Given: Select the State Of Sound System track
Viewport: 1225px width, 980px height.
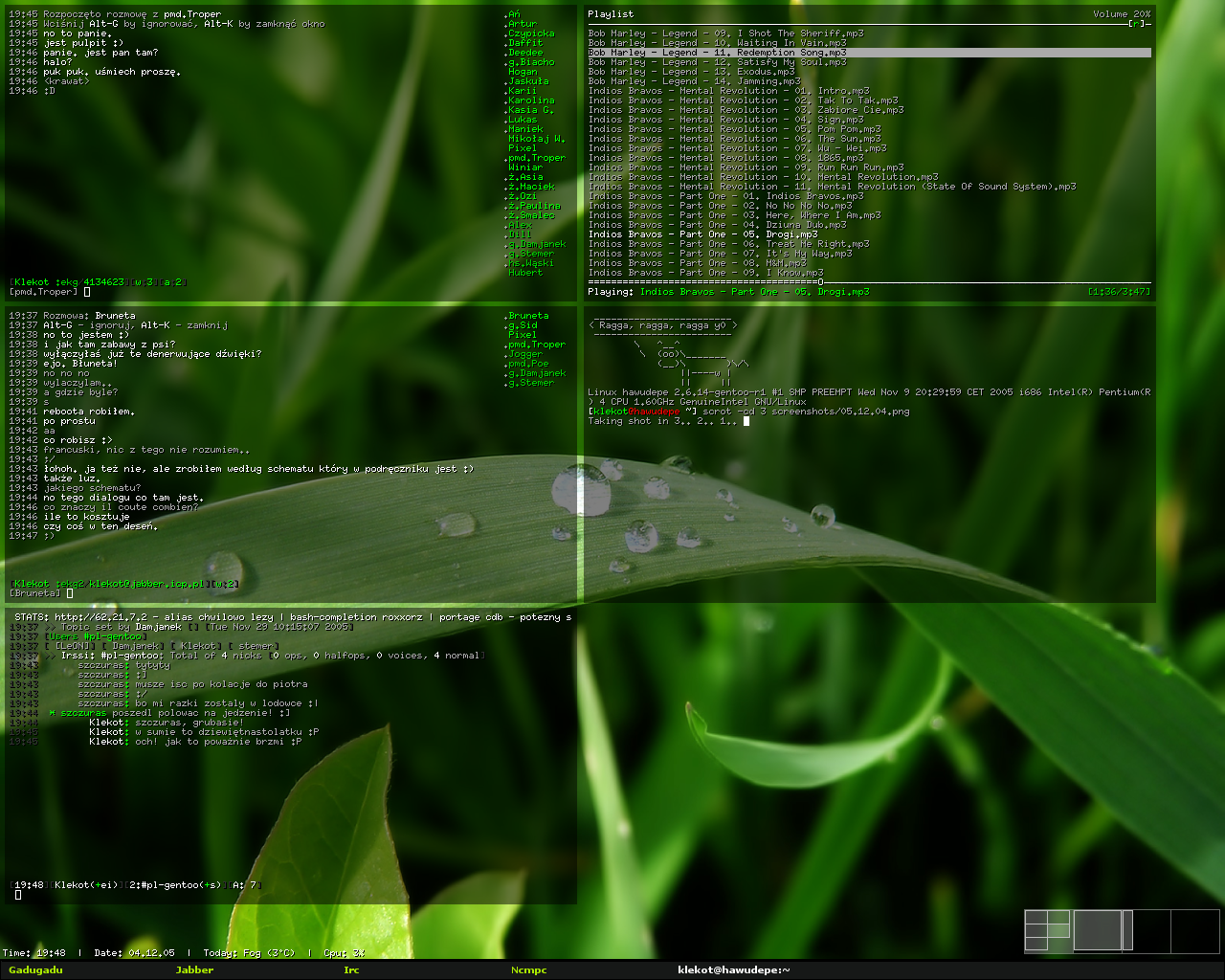Looking at the screenshot, I should point(832,187).
